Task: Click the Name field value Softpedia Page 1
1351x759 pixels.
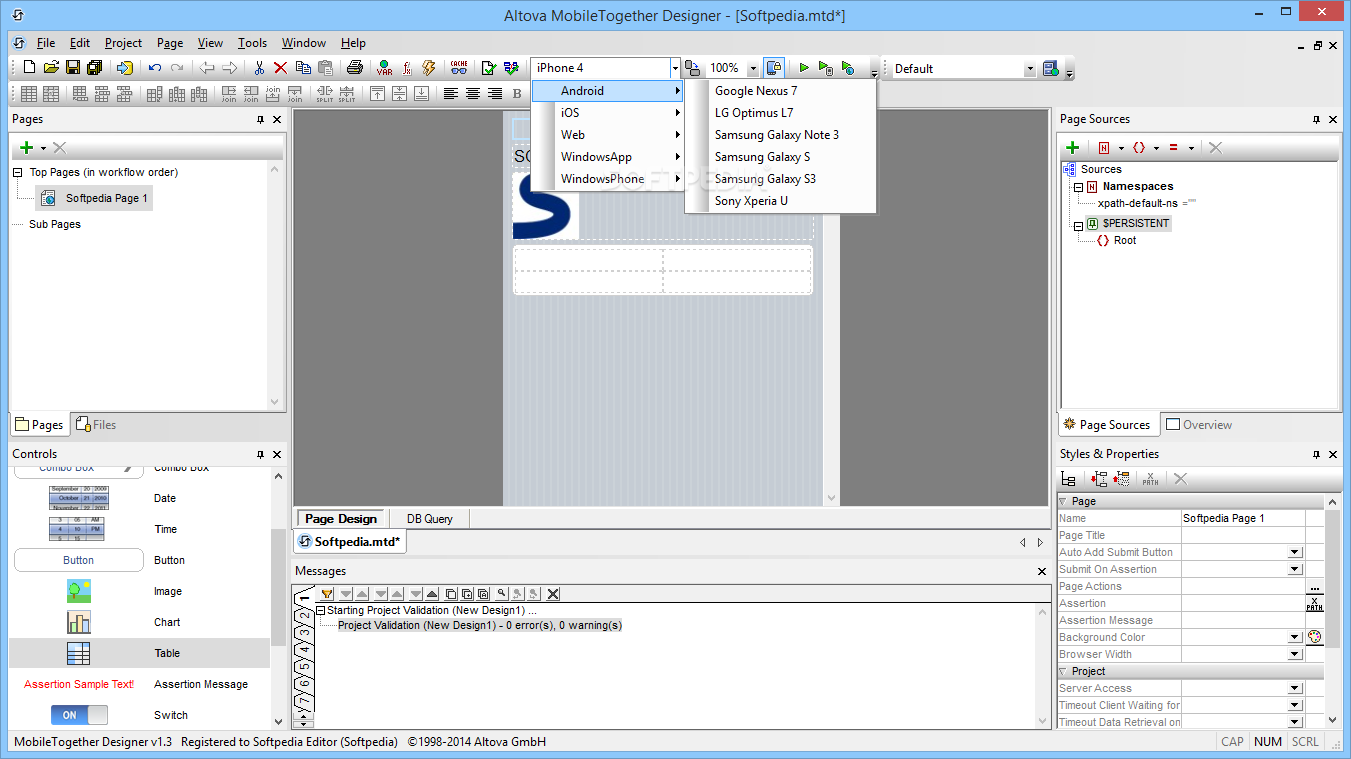Action: (x=1243, y=519)
